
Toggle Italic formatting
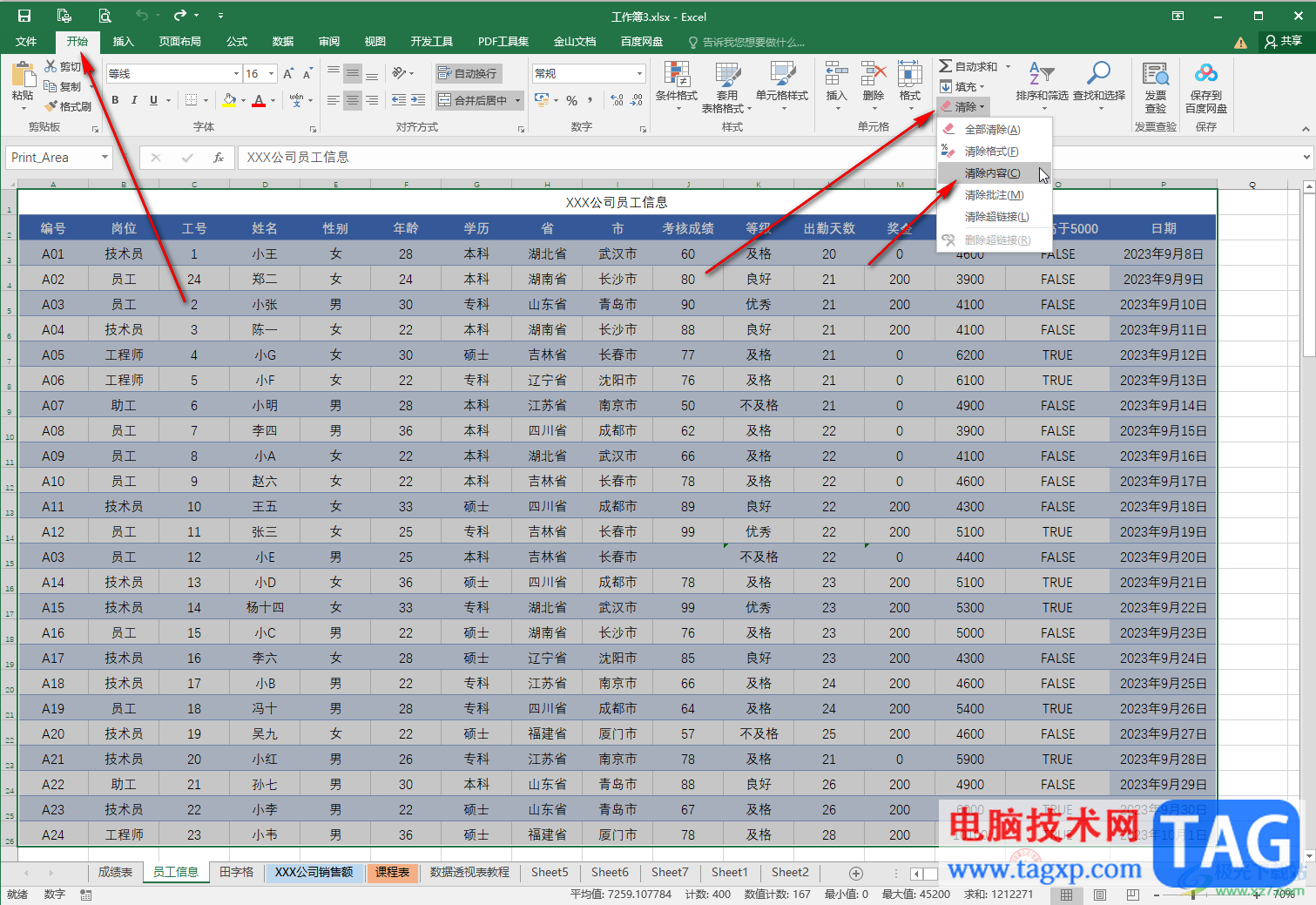(134, 100)
